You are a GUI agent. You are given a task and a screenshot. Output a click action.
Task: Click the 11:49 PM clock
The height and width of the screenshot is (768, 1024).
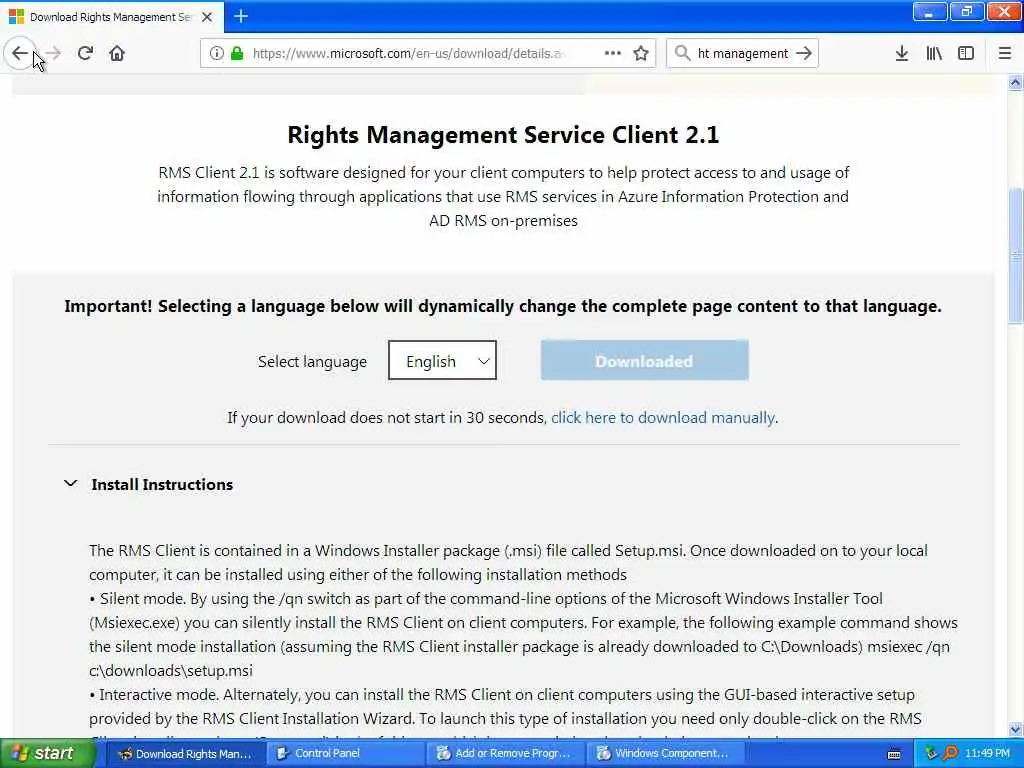tap(987, 753)
